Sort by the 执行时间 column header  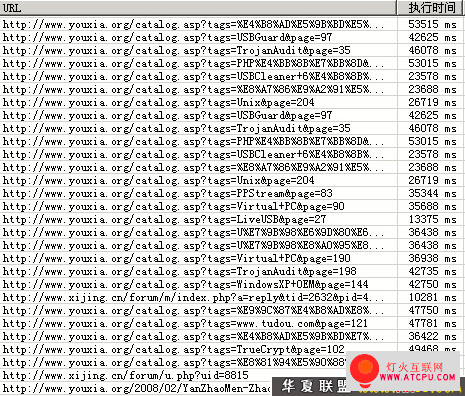[431, 8]
